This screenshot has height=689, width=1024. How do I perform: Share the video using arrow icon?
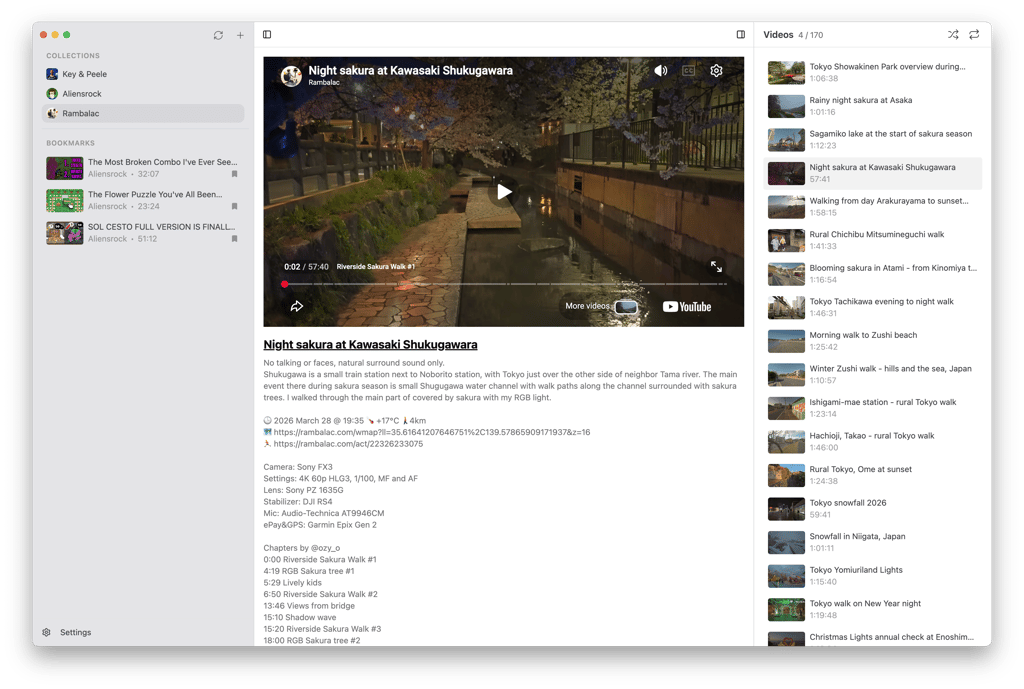coord(297,307)
